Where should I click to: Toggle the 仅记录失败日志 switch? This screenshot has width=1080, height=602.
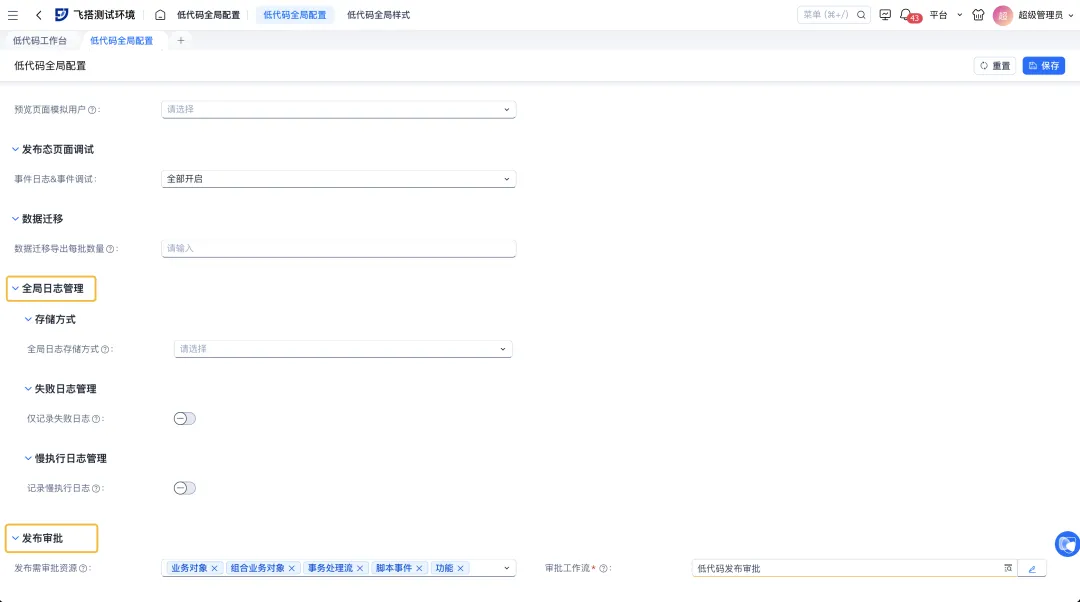[185, 419]
